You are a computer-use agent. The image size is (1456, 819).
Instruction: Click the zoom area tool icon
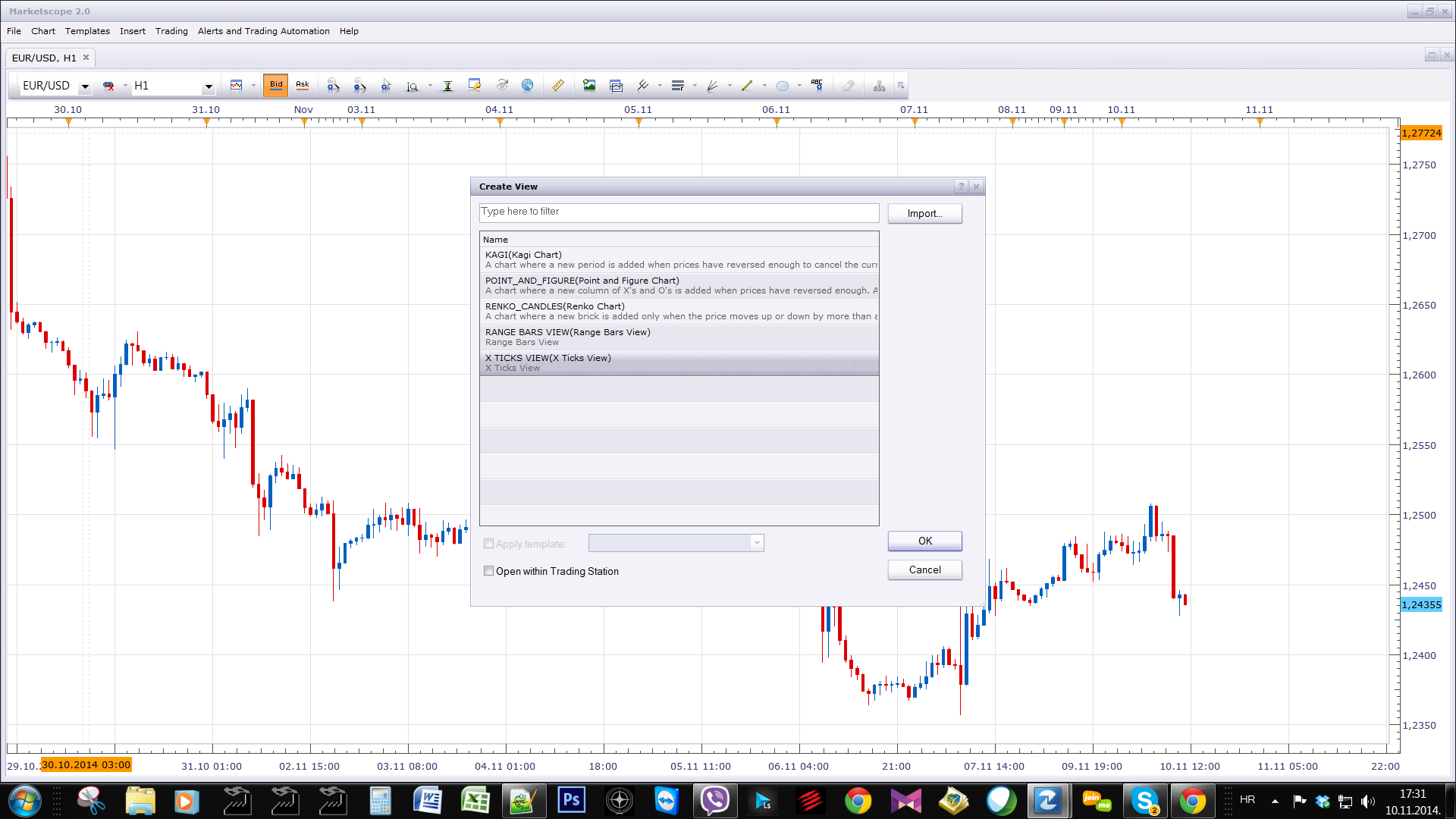point(412,86)
